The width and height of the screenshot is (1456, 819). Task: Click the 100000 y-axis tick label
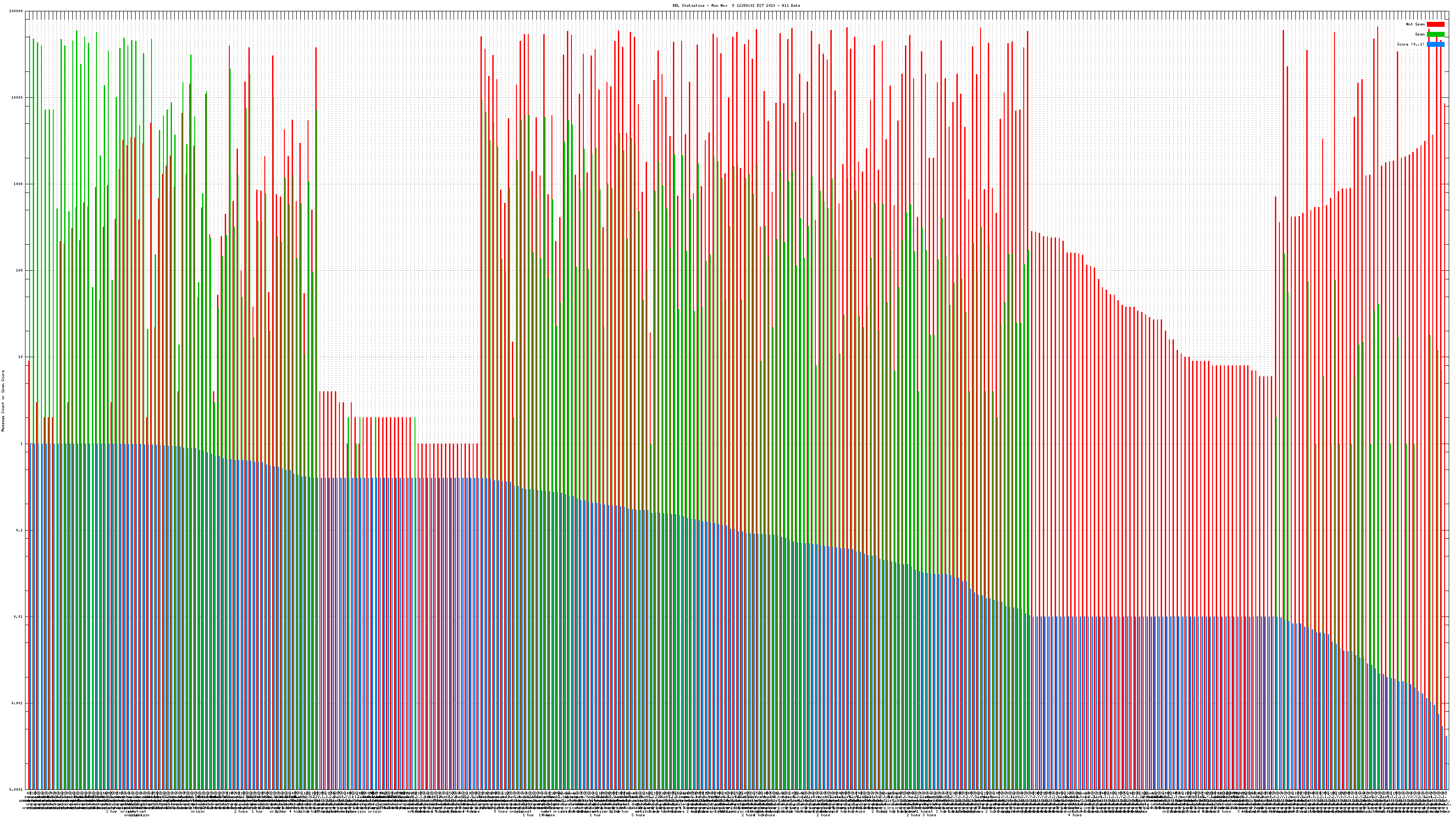[x=16, y=11]
